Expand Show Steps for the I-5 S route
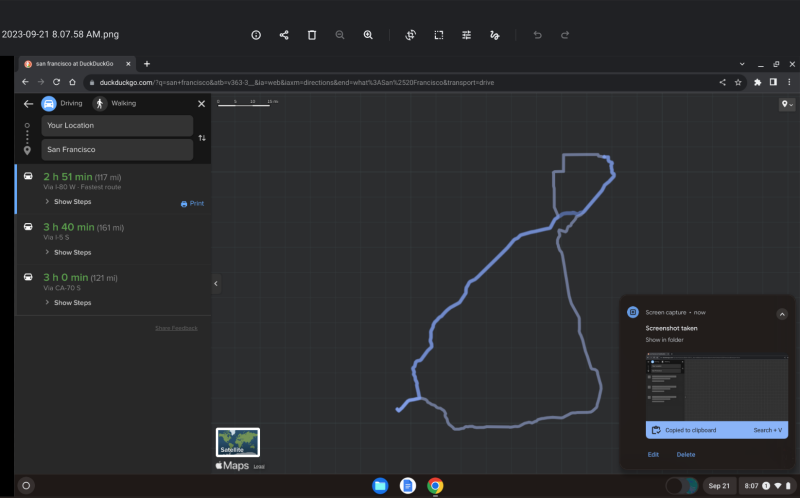This screenshot has width=800, height=498. click(x=68, y=252)
